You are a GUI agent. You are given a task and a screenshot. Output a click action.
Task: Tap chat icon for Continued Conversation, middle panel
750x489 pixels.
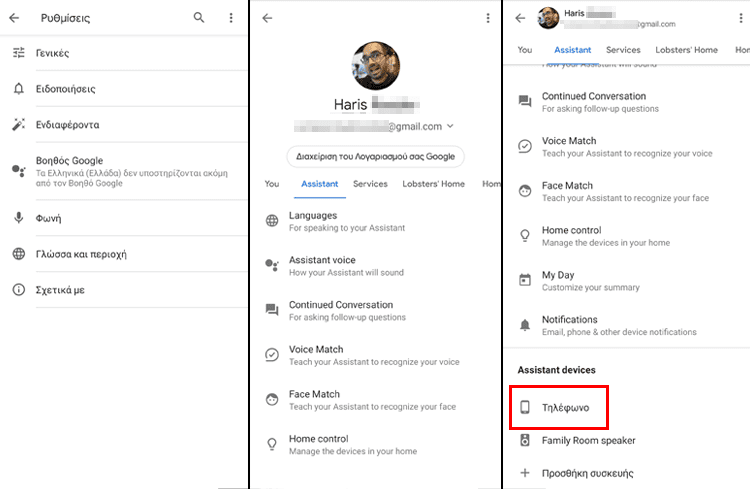click(272, 310)
